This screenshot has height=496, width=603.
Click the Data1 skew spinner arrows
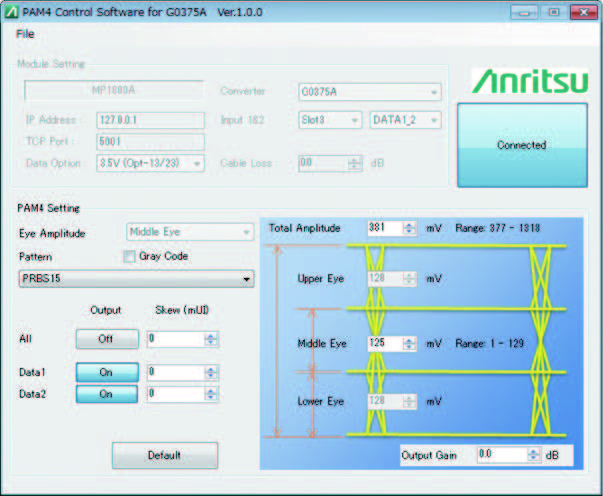(x=211, y=372)
